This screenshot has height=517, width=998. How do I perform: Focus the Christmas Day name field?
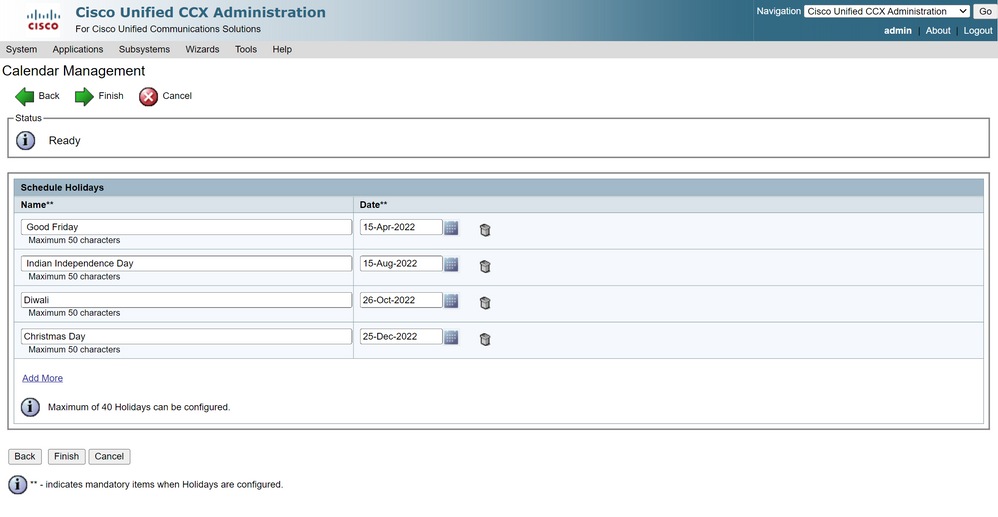click(x=186, y=337)
